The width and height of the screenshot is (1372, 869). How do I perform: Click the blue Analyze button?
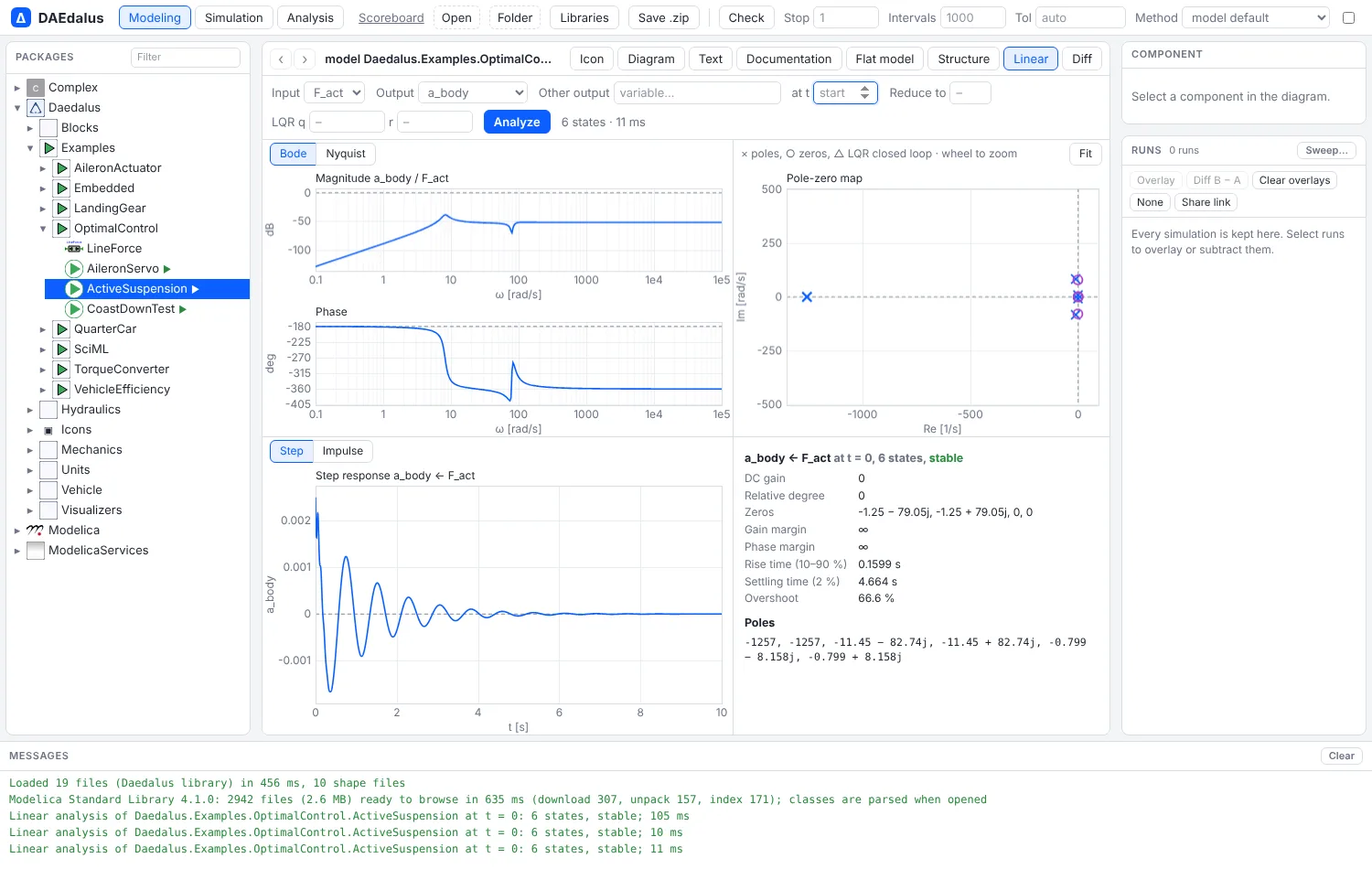coord(517,122)
